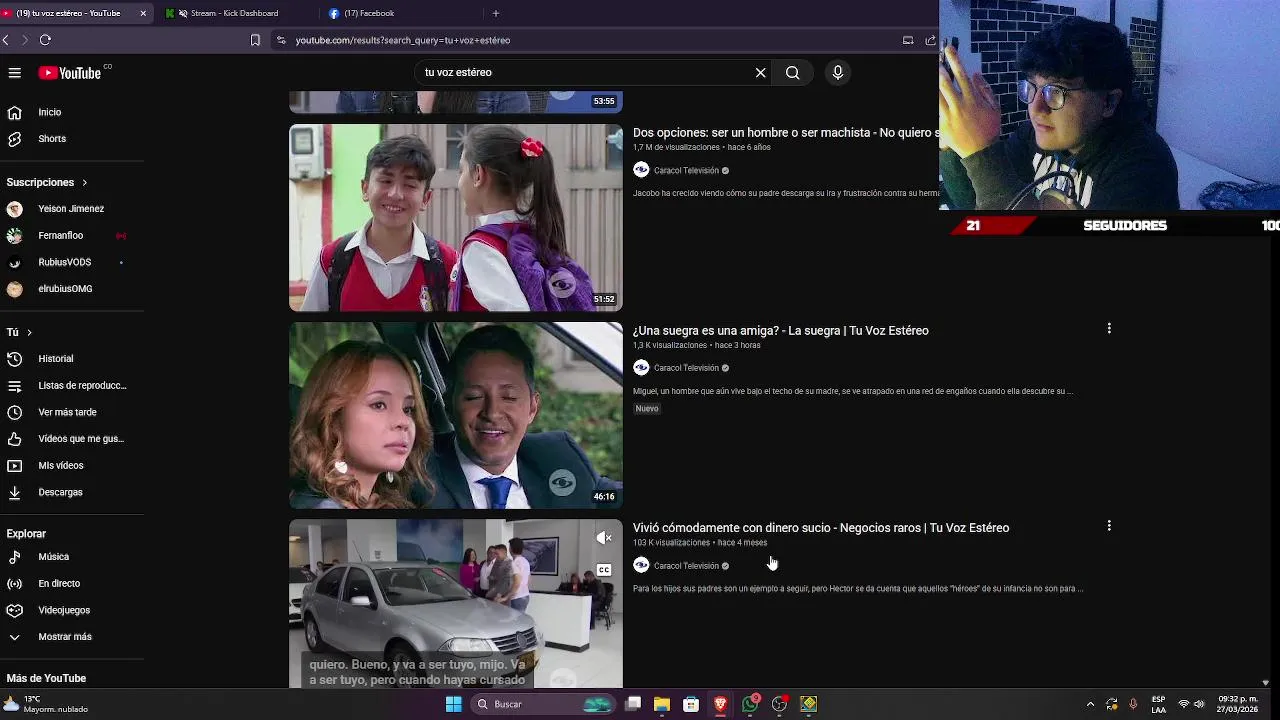Image resolution: width=1280 pixels, height=720 pixels.
Task: Click the Música note icon
Action: pos(15,557)
